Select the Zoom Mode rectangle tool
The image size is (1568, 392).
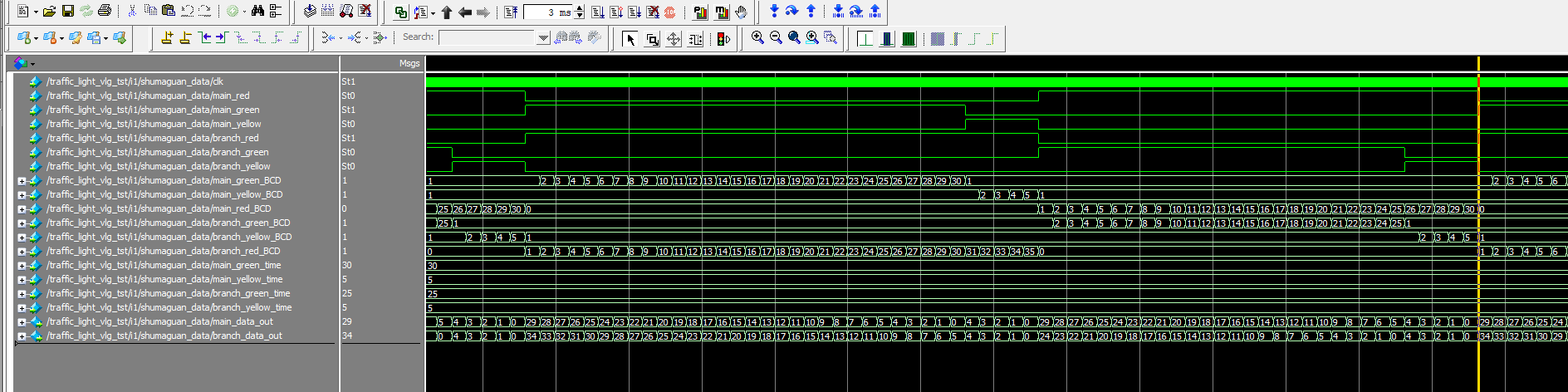pyautogui.click(x=652, y=39)
